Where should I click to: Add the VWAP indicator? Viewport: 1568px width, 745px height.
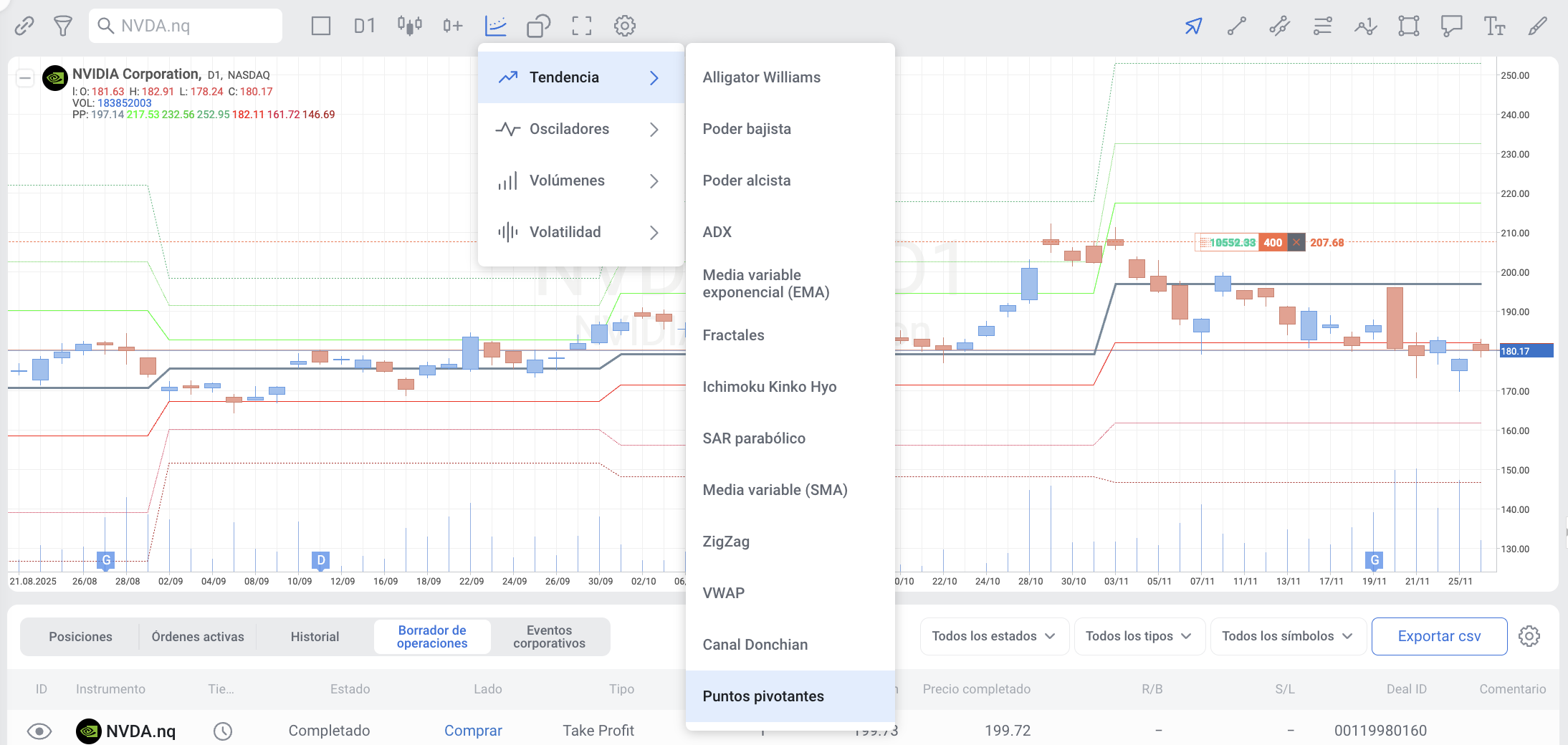[x=790, y=593]
